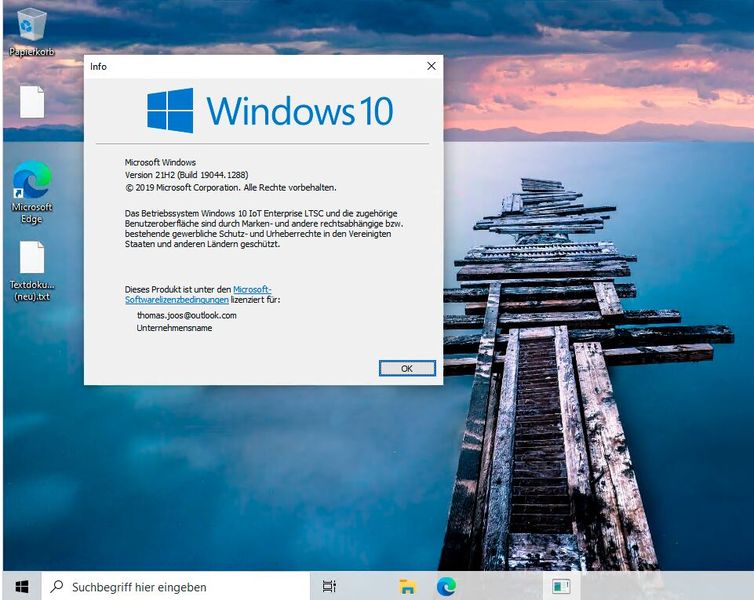Open the Microsoft-Softwarelizenzbedingungen link
Image resolution: width=754 pixels, height=600 pixels.
(198, 294)
